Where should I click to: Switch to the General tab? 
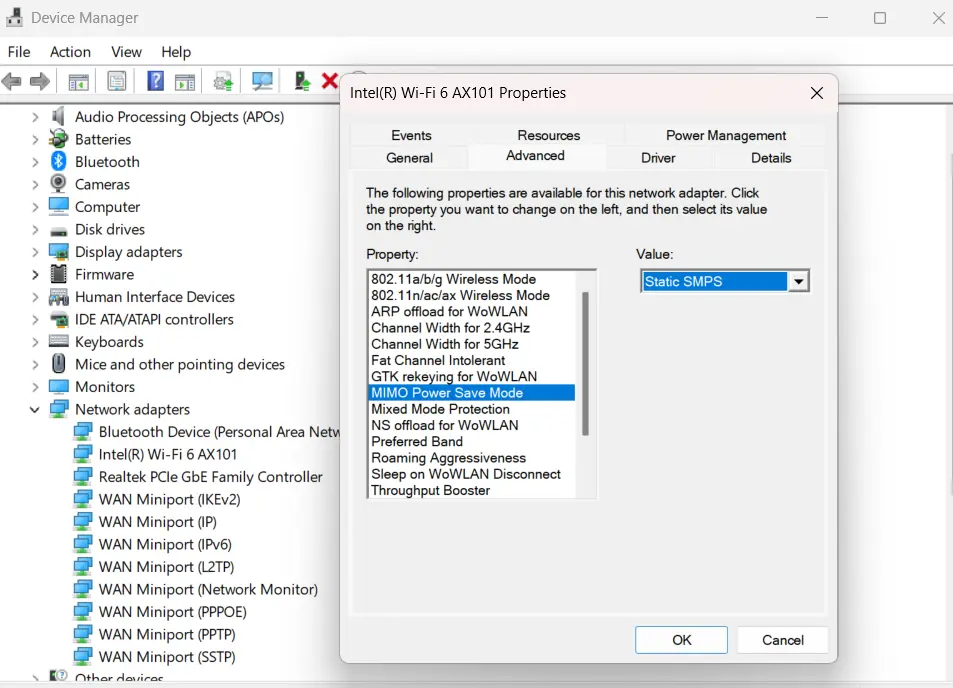409,158
